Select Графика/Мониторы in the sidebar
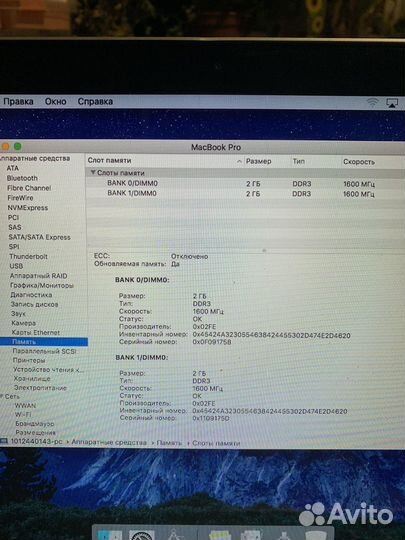Screen dimensions: 405x540 [42, 285]
